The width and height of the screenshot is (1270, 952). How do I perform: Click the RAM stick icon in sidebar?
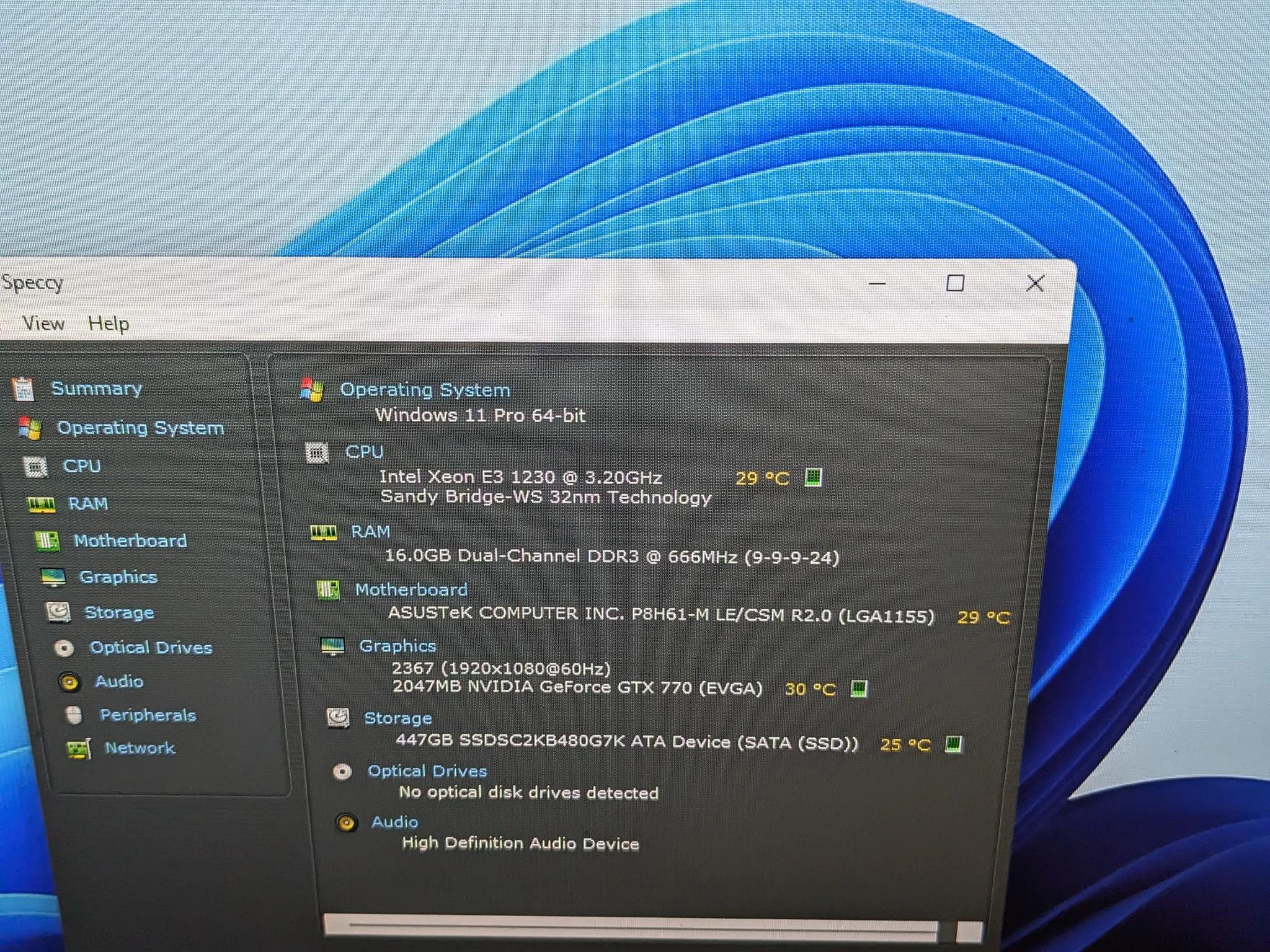click(x=42, y=505)
